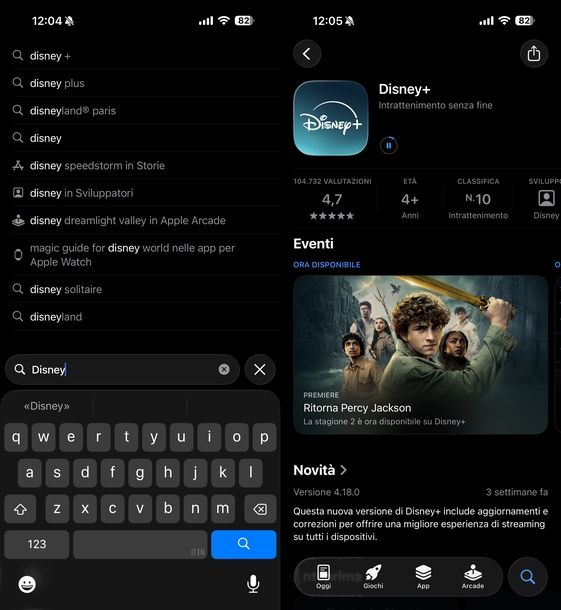The height and width of the screenshot is (610, 561).
Task: Tap the 'a' key
Action: [x=30, y=473]
